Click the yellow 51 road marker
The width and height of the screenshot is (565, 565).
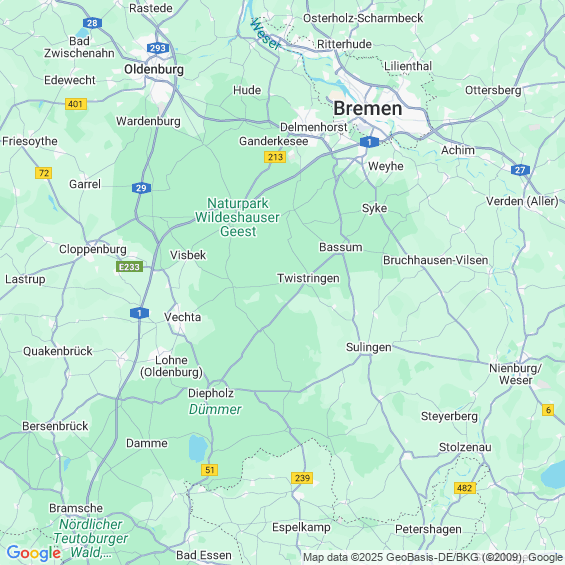[x=209, y=470]
